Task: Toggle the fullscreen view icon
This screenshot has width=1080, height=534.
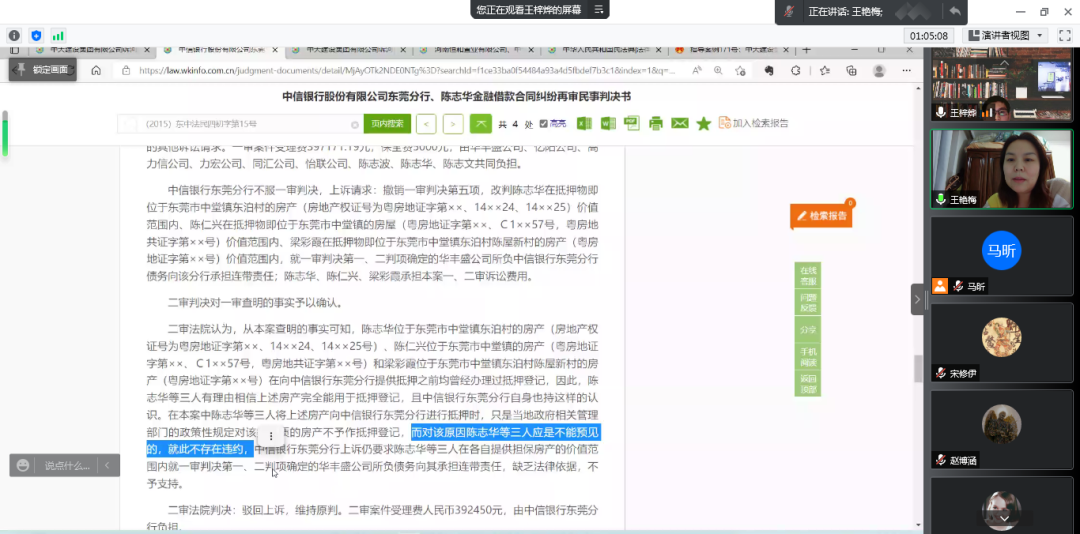Action: (1065, 35)
